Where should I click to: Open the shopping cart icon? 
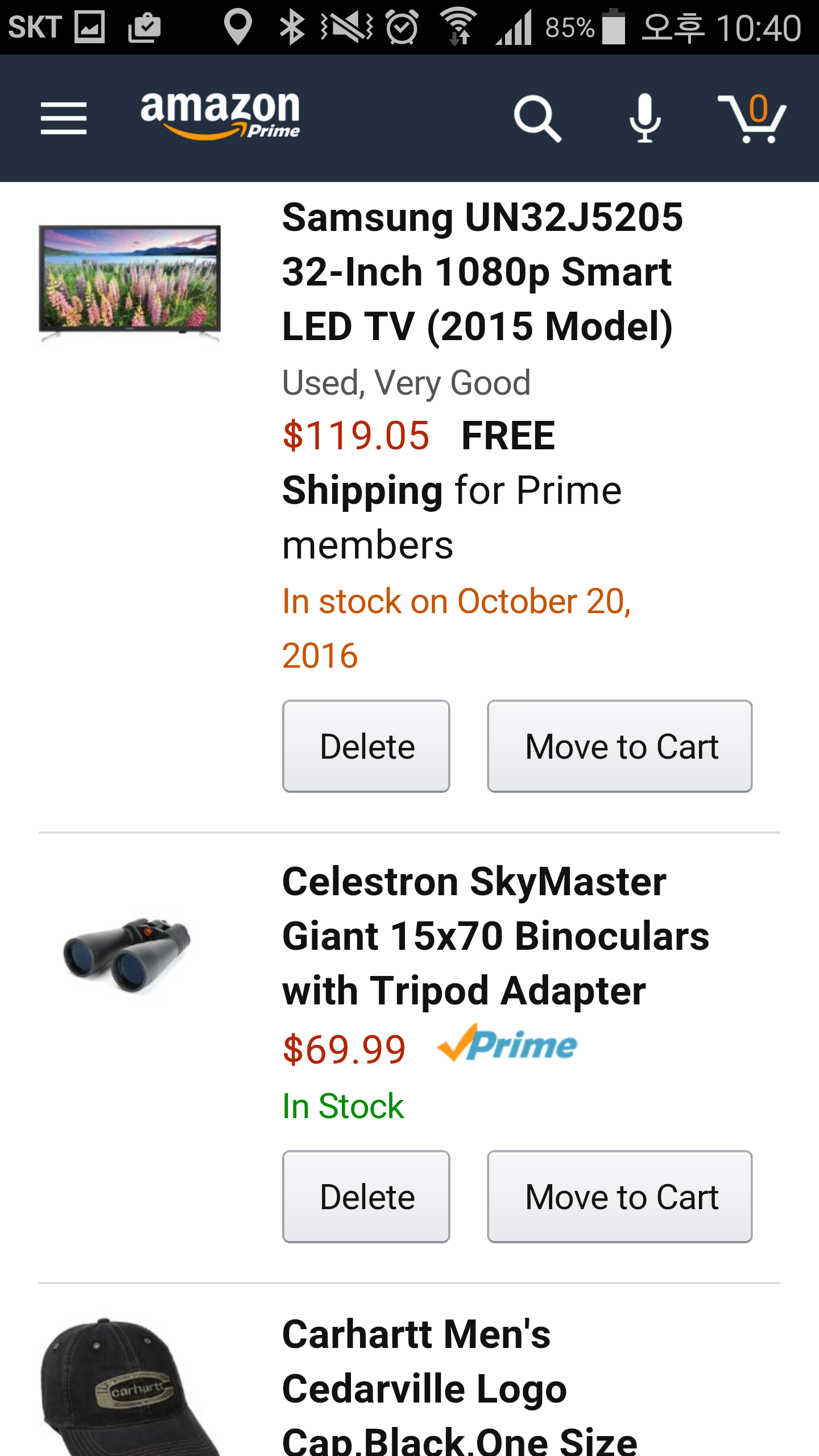752,118
